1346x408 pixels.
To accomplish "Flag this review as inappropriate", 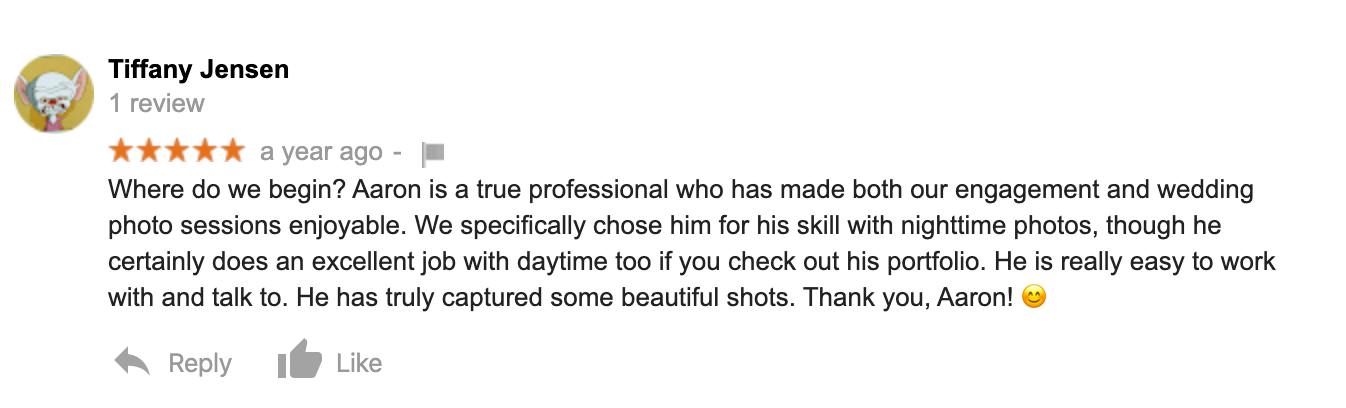I will [x=433, y=153].
